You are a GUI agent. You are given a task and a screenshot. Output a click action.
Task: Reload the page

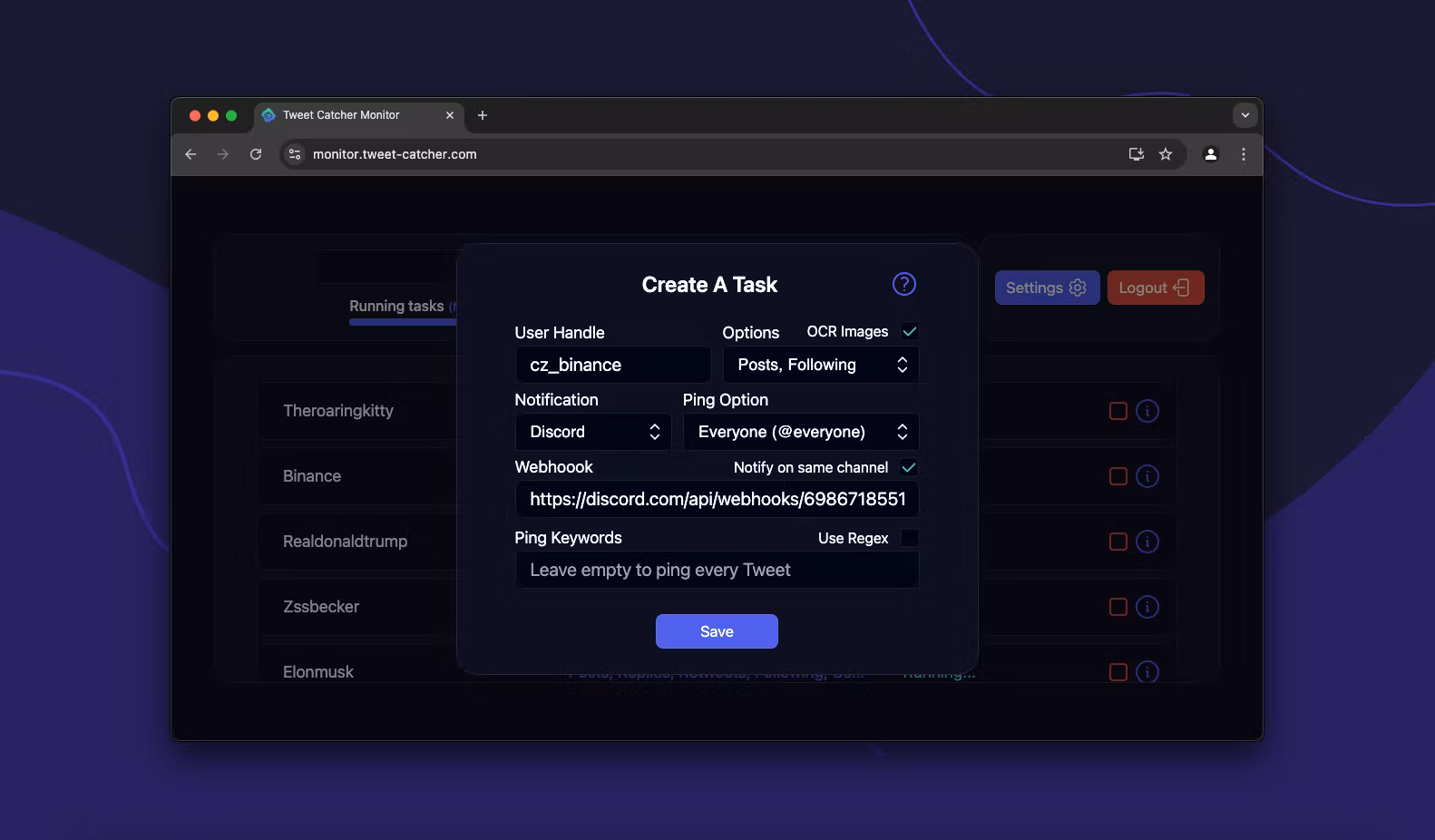coord(256,154)
